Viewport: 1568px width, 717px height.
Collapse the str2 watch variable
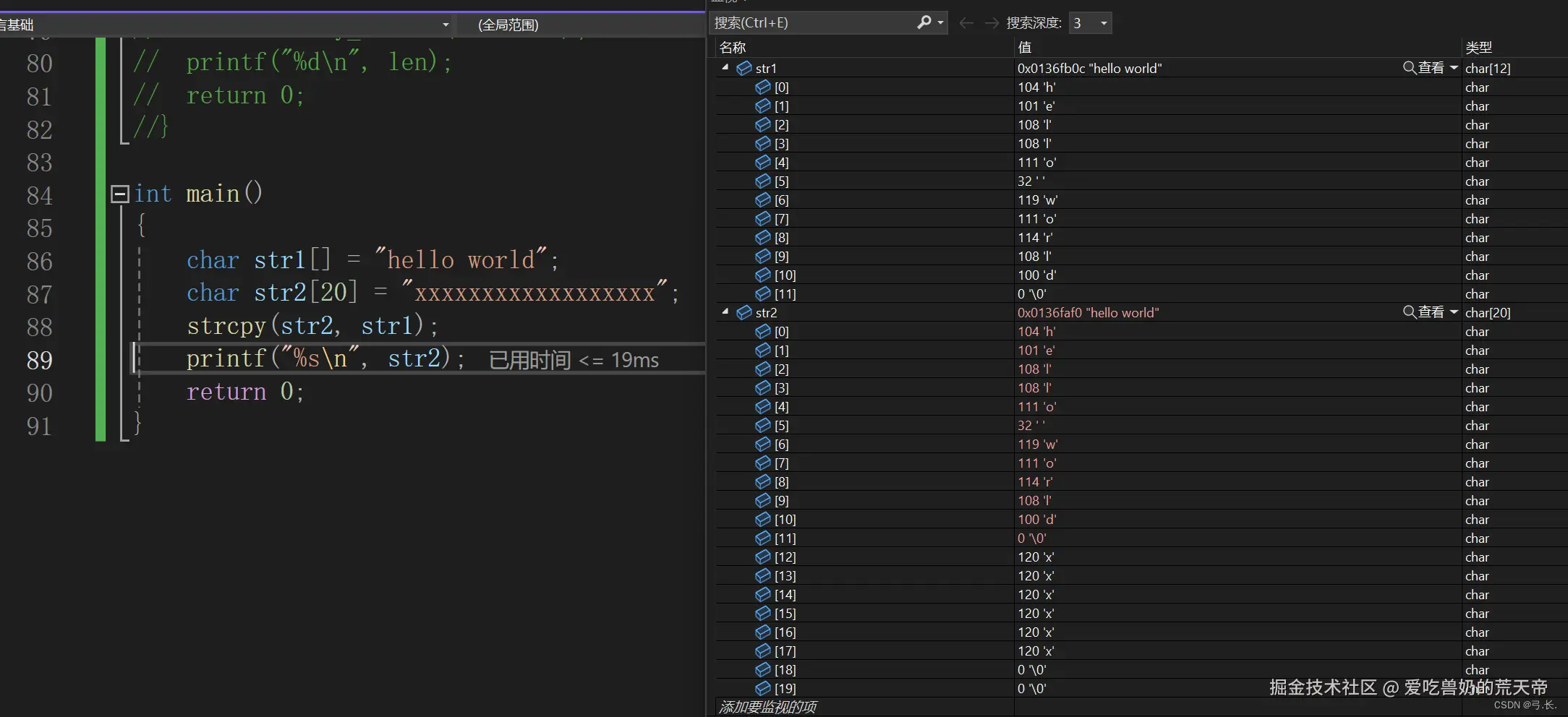[x=725, y=312]
